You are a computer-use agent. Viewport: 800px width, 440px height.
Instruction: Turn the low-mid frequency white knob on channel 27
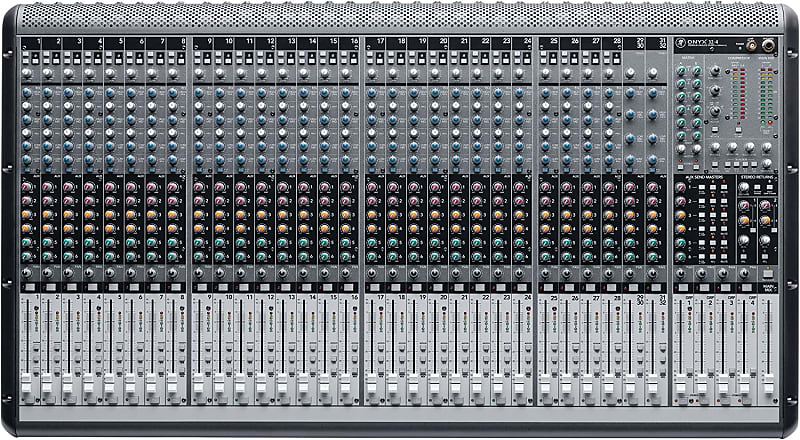click(587, 133)
